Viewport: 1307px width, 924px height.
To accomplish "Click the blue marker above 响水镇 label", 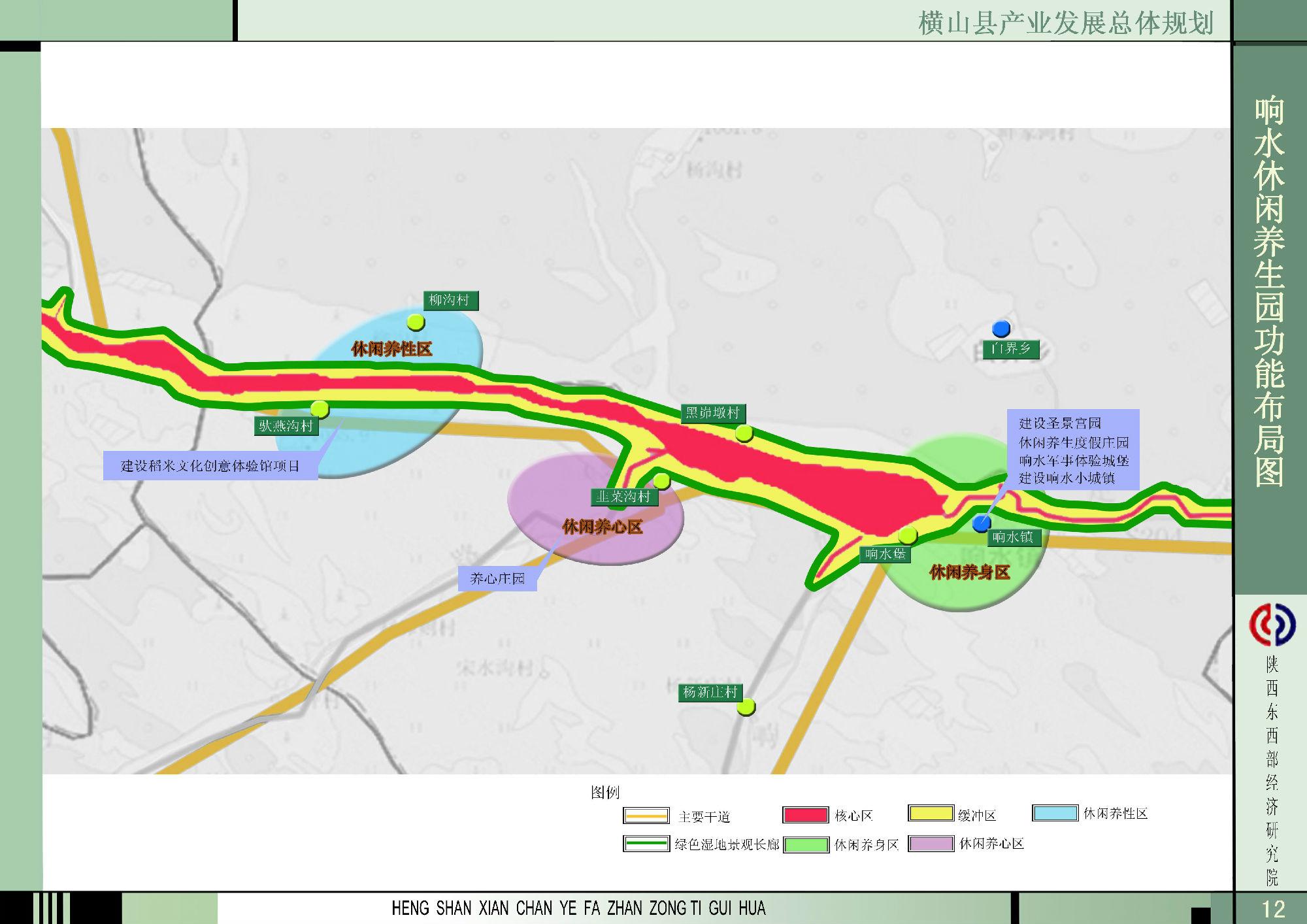I will pos(981,523).
